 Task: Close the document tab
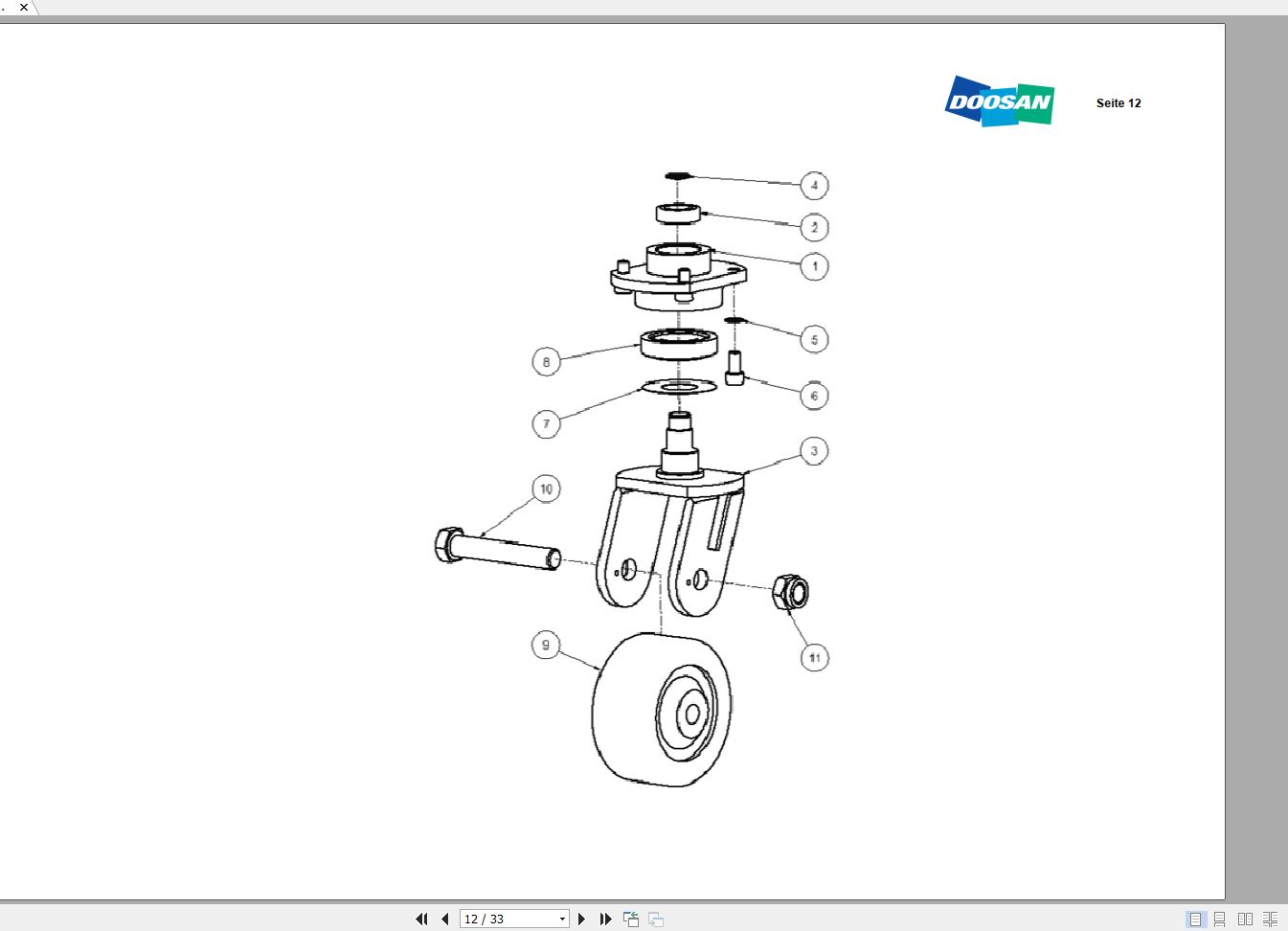(x=24, y=7)
